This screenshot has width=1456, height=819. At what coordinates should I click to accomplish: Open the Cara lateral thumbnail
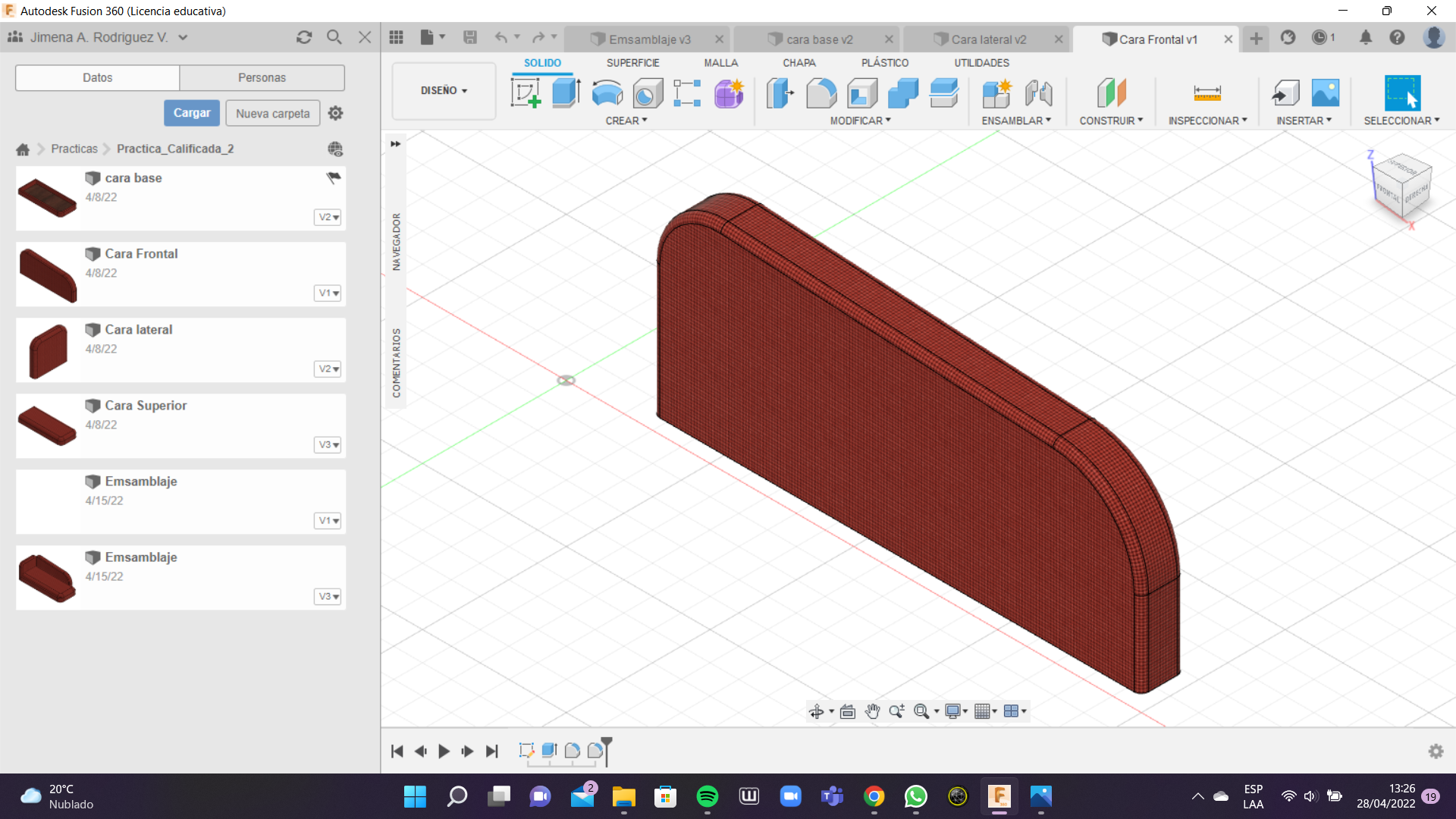tap(48, 350)
